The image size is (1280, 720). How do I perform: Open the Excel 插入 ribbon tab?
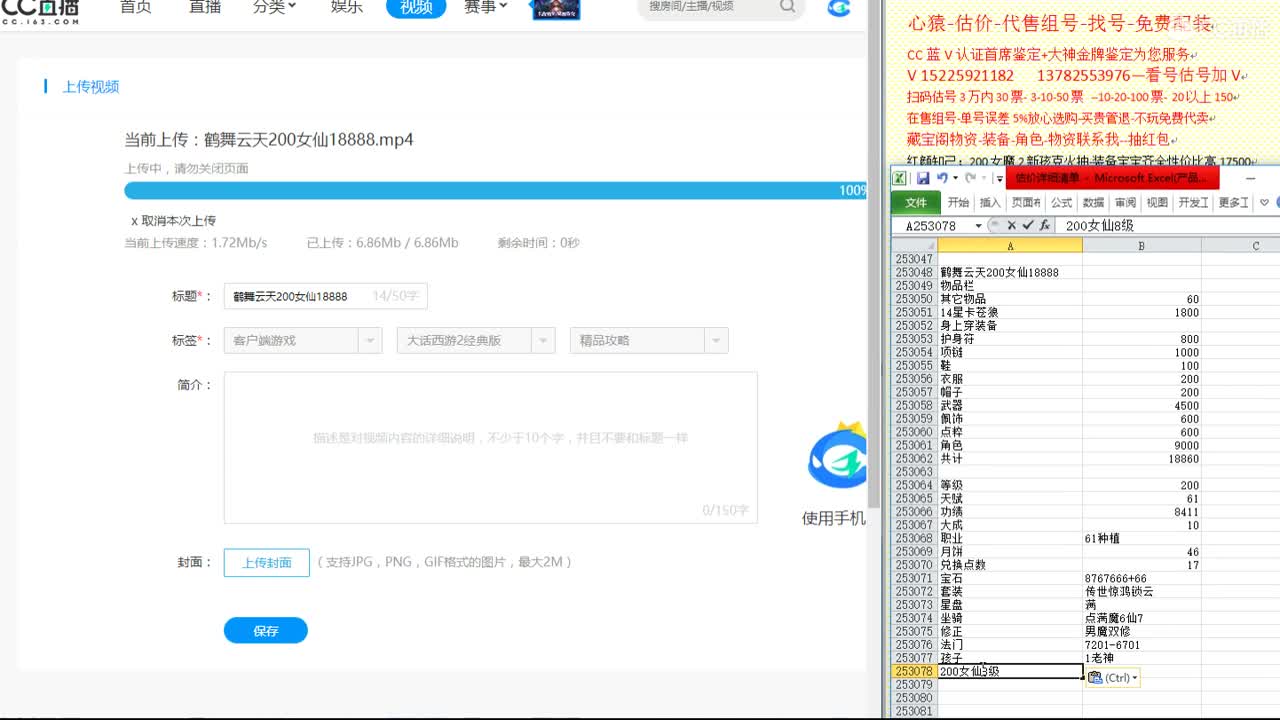pos(990,202)
